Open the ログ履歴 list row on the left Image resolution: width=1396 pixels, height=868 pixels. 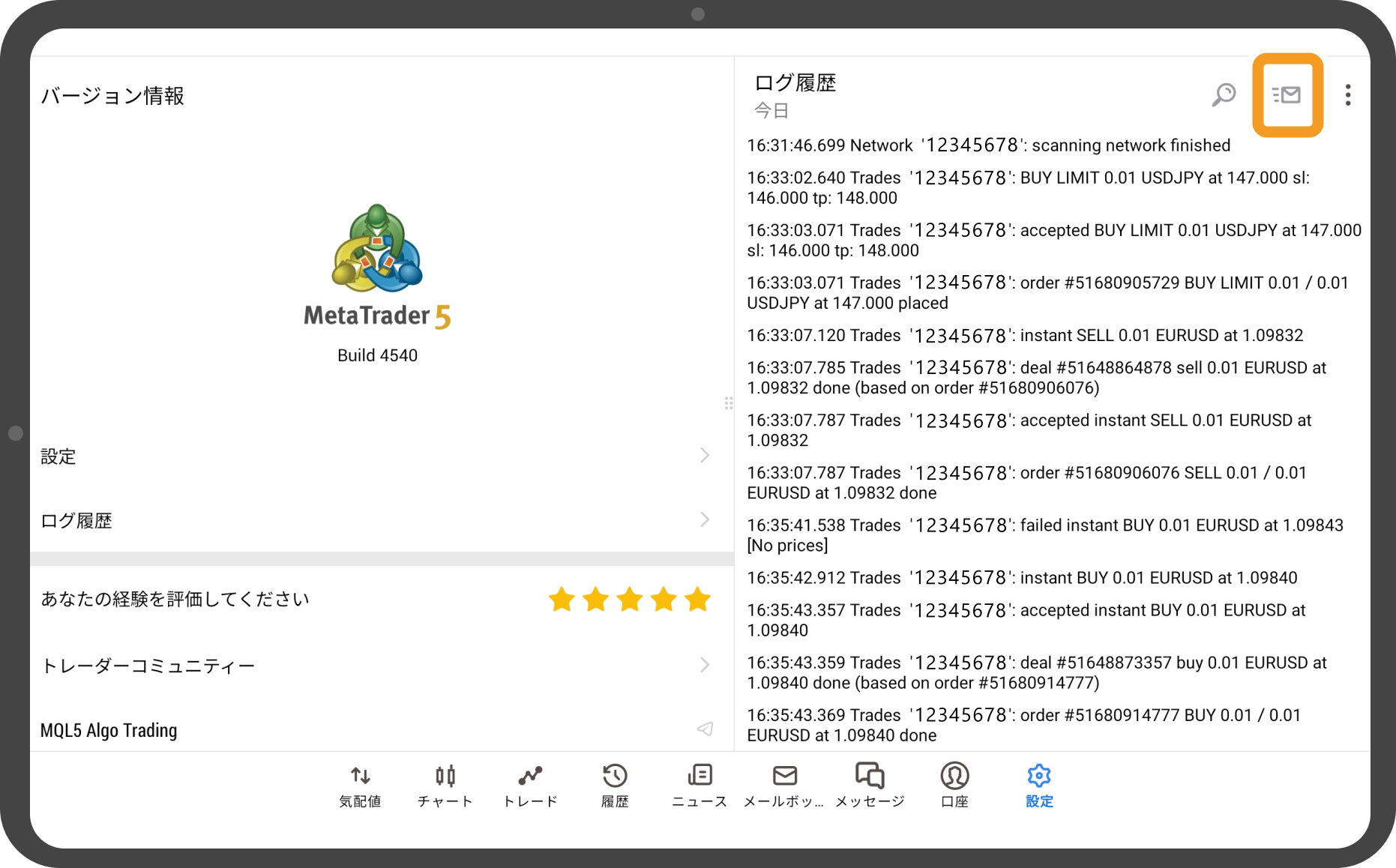click(382, 520)
